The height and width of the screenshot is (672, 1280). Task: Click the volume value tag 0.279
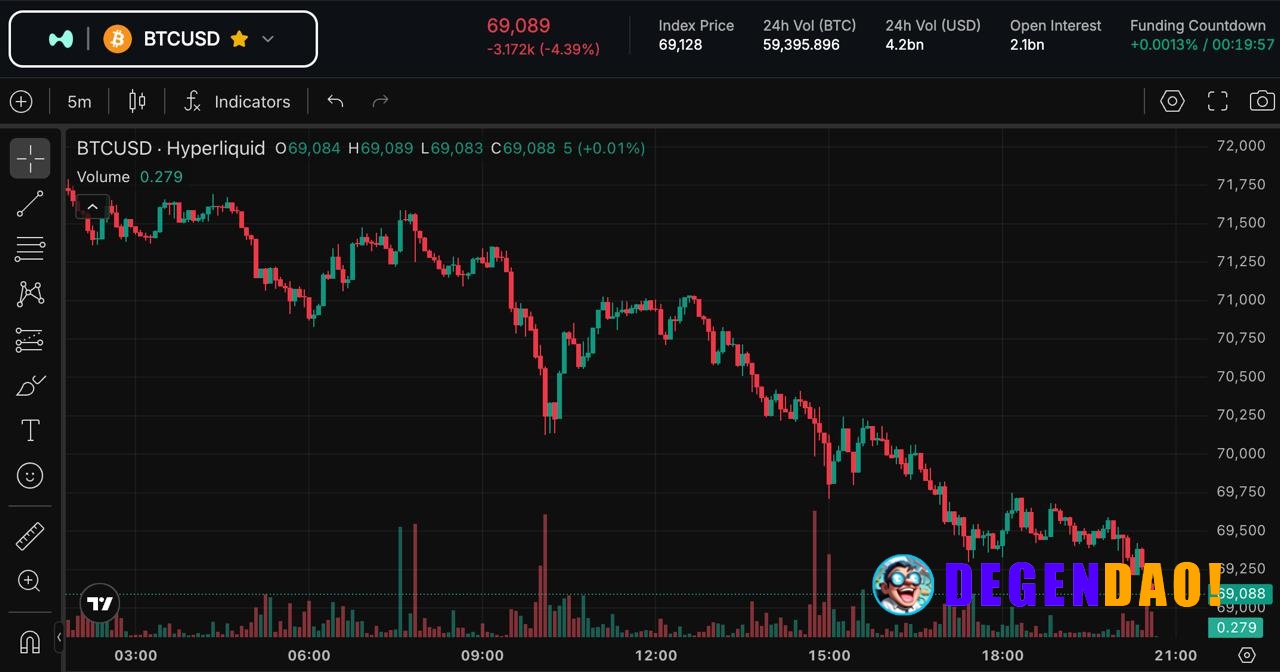click(x=1235, y=628)
